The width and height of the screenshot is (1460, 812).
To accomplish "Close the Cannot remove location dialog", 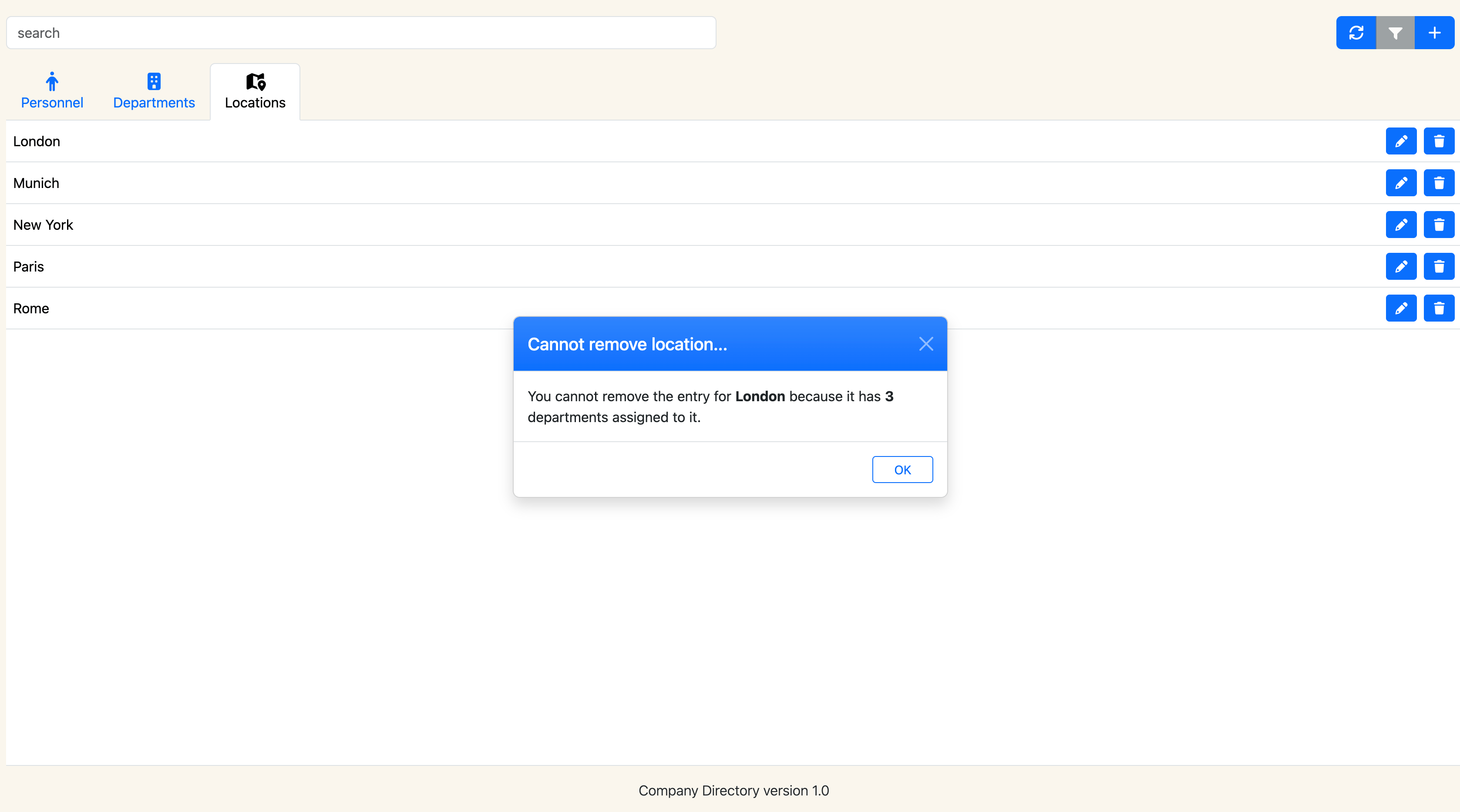I will (925, 344).
